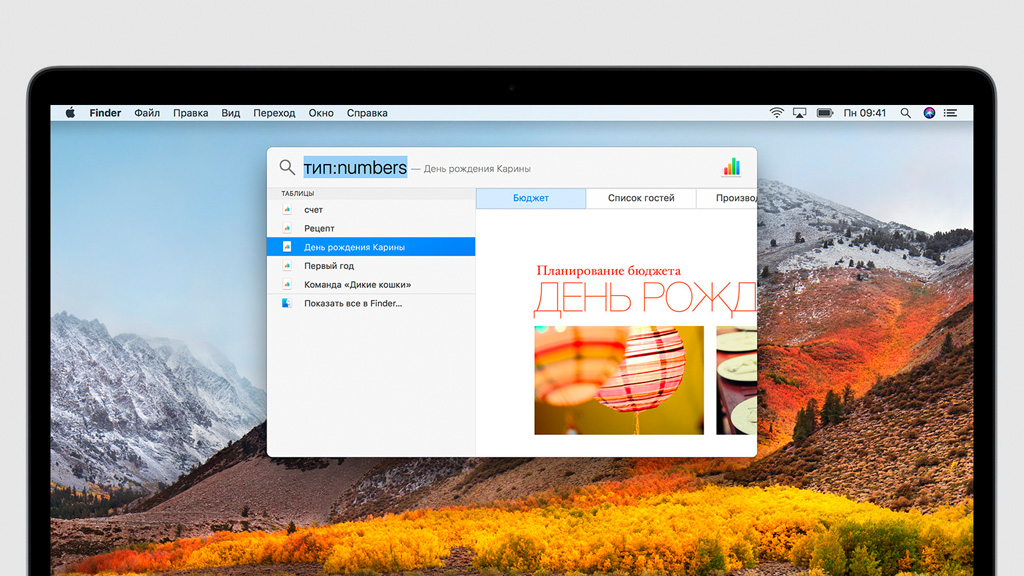
Task: Open the Переход menu
Action: point(274,113)
